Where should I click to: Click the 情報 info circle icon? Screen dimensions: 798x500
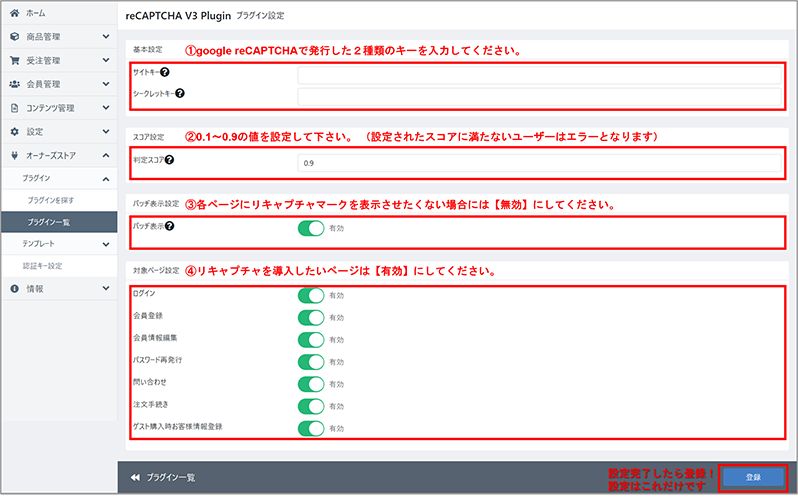tap(15, 289)
